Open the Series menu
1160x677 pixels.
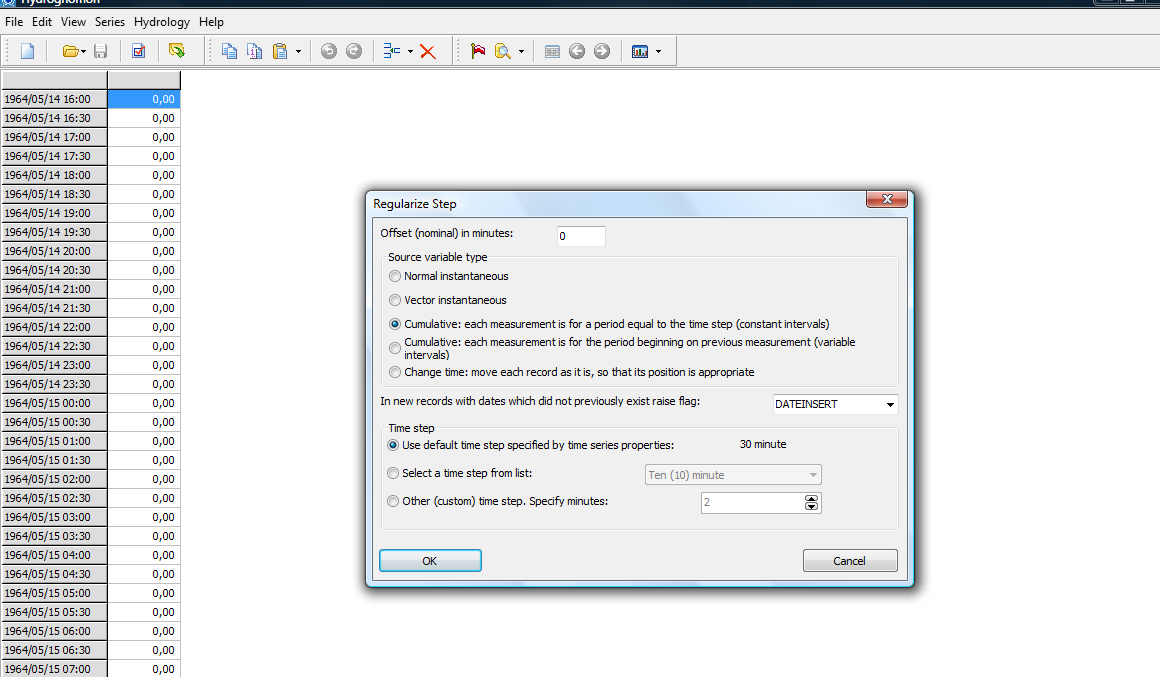109,22
